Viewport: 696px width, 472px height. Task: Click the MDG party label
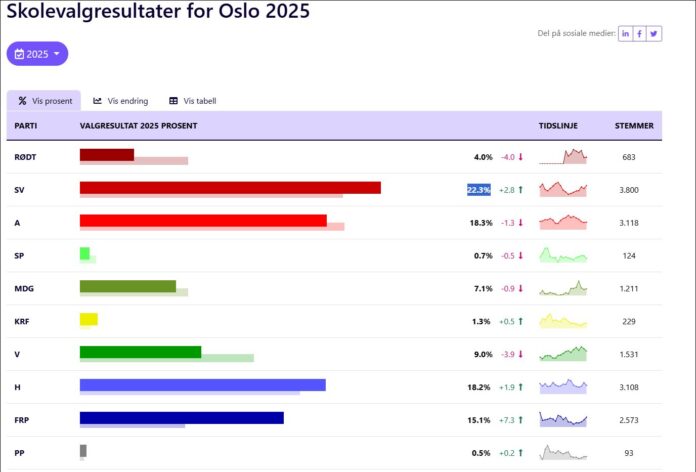[24, 288]
